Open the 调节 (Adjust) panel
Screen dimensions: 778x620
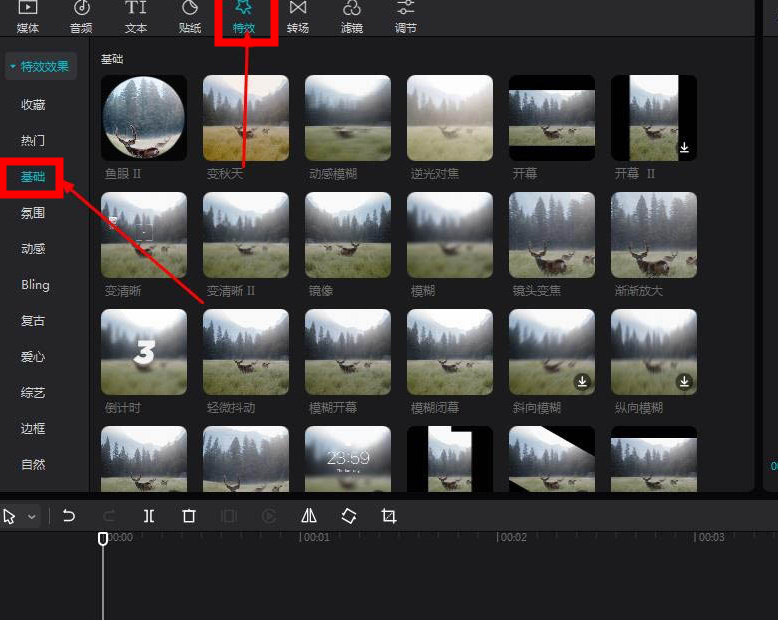coord(406,17)
